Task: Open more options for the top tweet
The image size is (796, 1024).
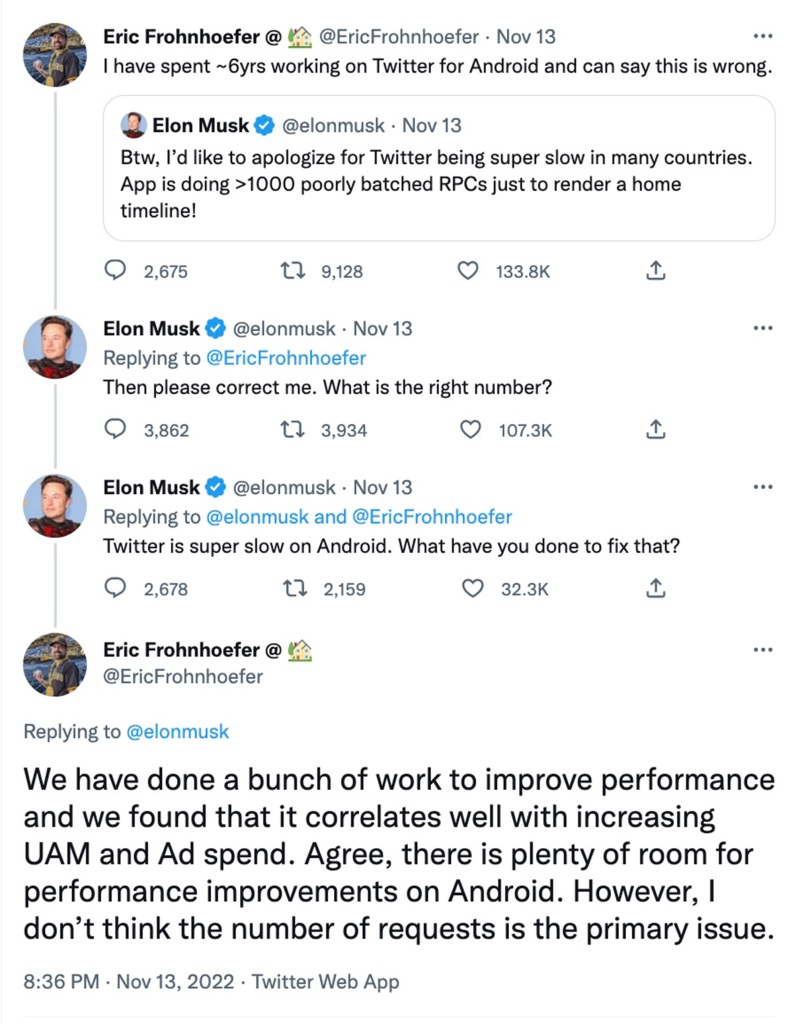Action: [x=762, y=37]
